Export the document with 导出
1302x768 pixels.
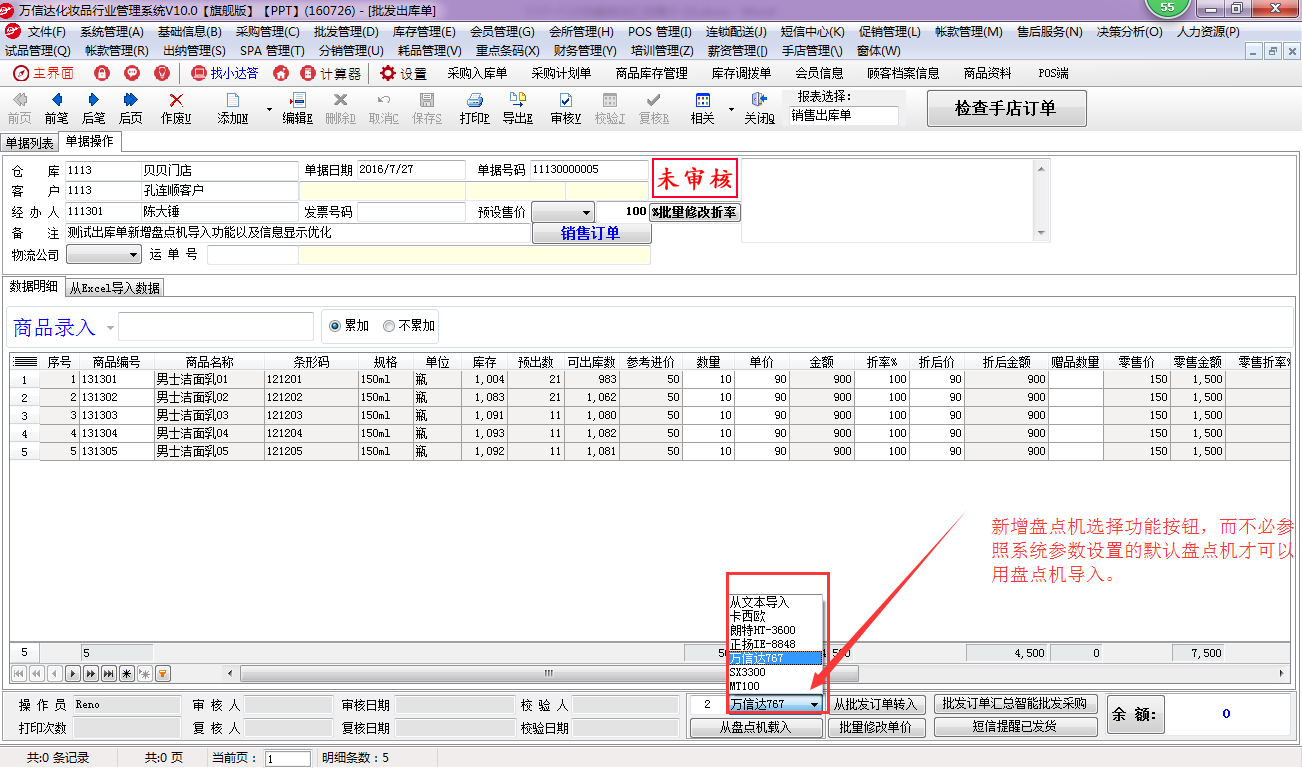[x=517, y=108]
